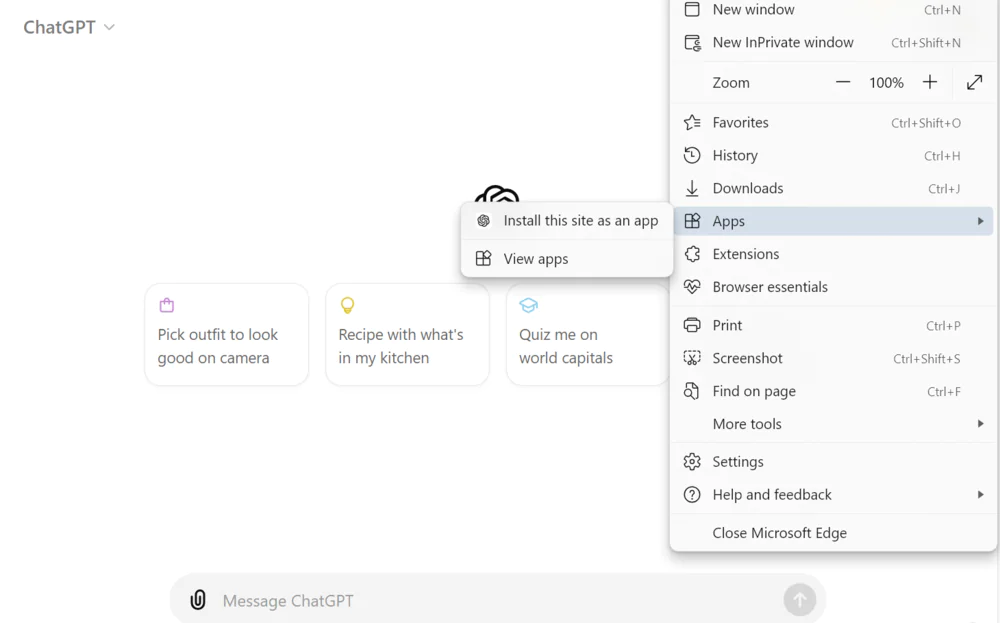Choose Find on page entry

click(x=834, y=391)
